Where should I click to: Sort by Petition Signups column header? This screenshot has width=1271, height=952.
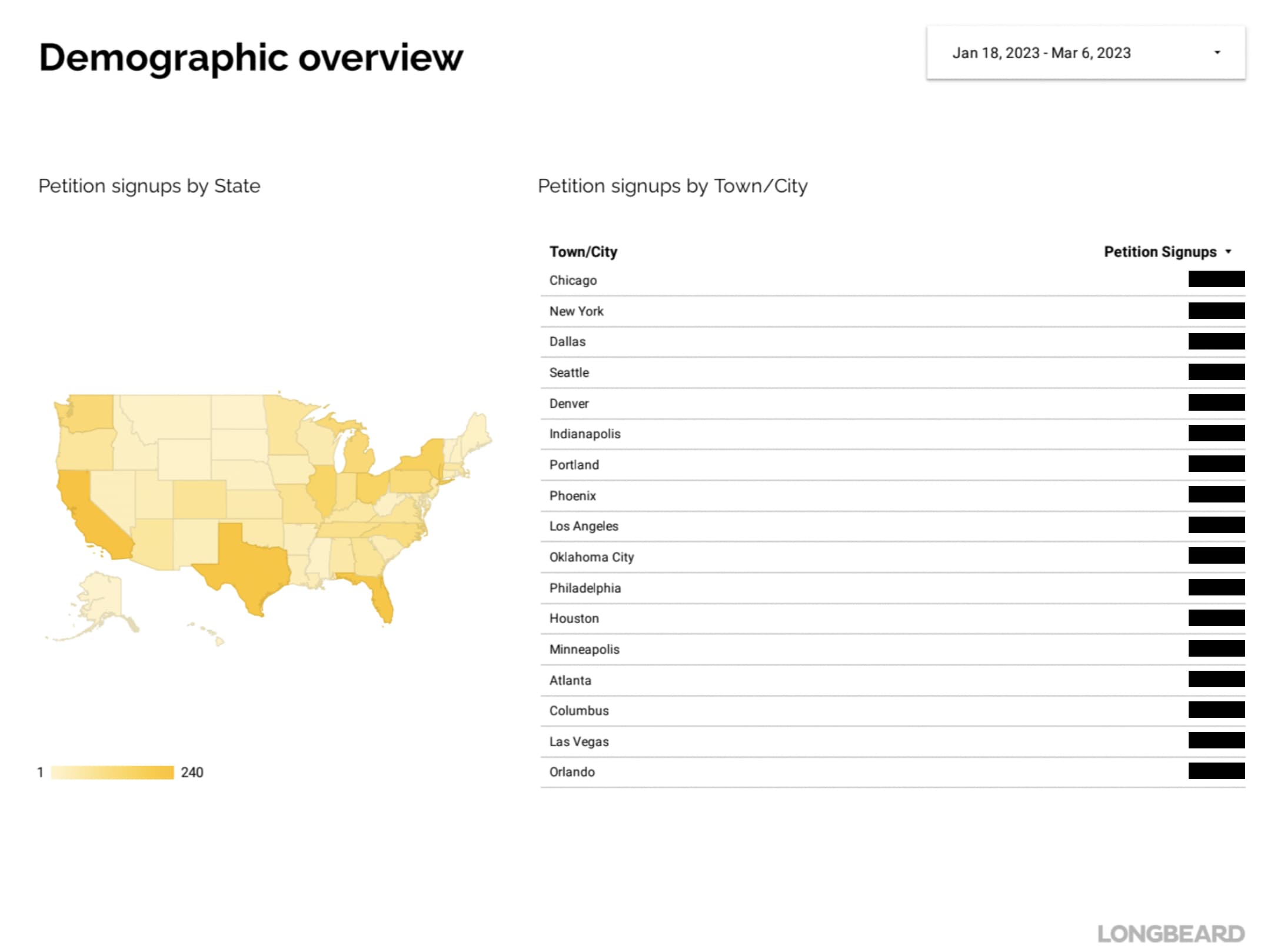click(x=1160, y=252)
